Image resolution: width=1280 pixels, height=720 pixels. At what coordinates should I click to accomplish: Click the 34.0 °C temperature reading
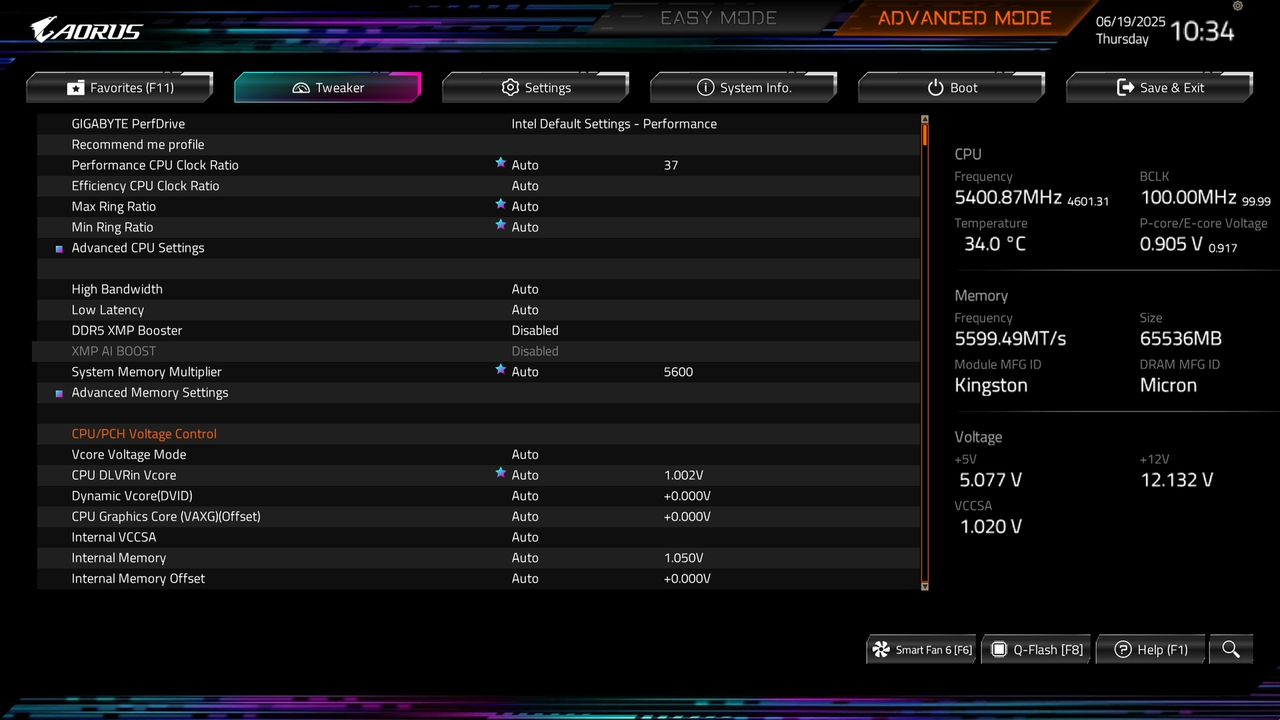[995, 244]
